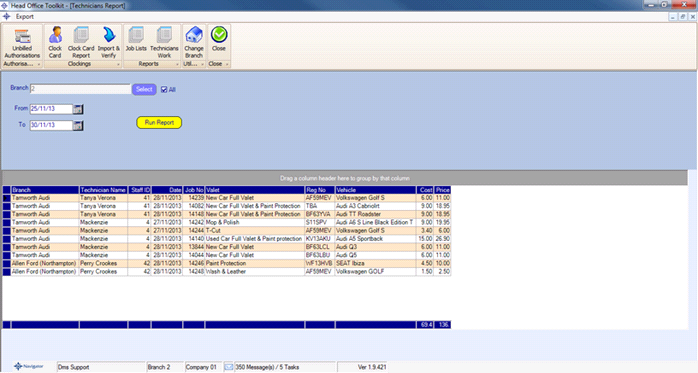
Task: Click job number 13844
Action: (x=194, y=247)
